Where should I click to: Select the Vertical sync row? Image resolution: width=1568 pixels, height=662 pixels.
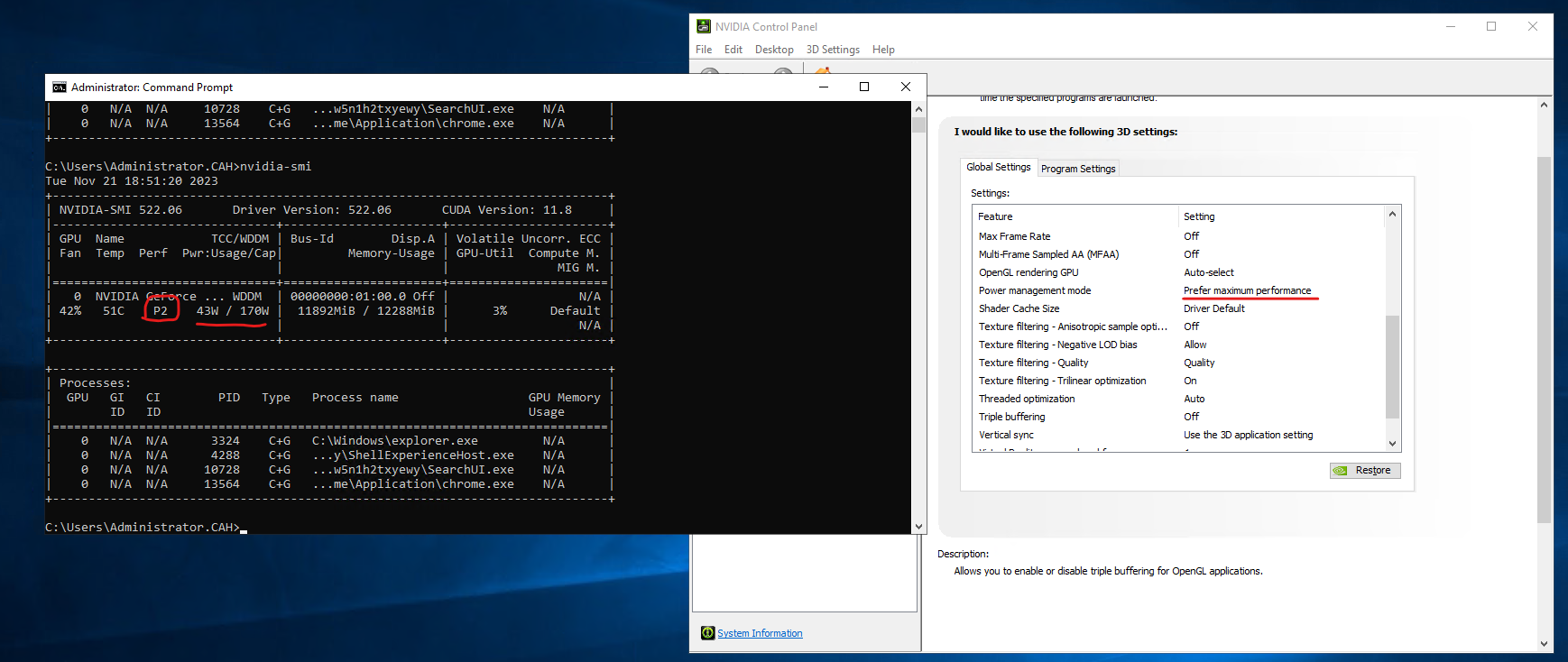pyautogui.click(x=1178, y=435)
